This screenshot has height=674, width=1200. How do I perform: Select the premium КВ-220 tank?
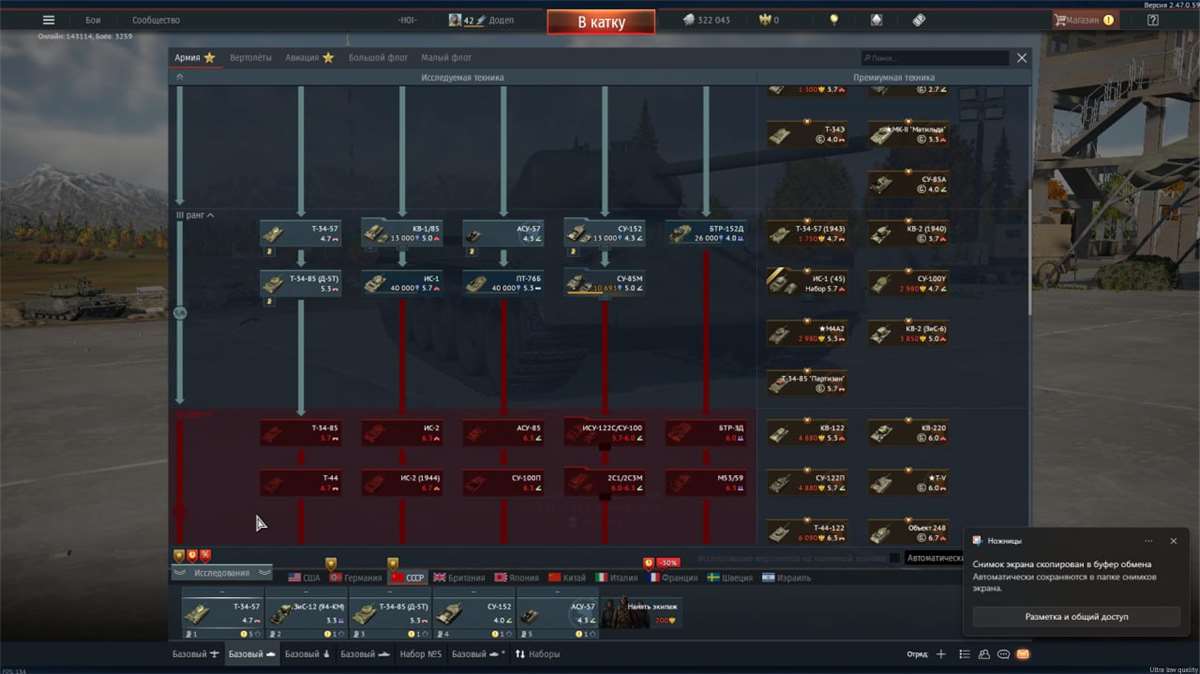click(x=908, y=432)
